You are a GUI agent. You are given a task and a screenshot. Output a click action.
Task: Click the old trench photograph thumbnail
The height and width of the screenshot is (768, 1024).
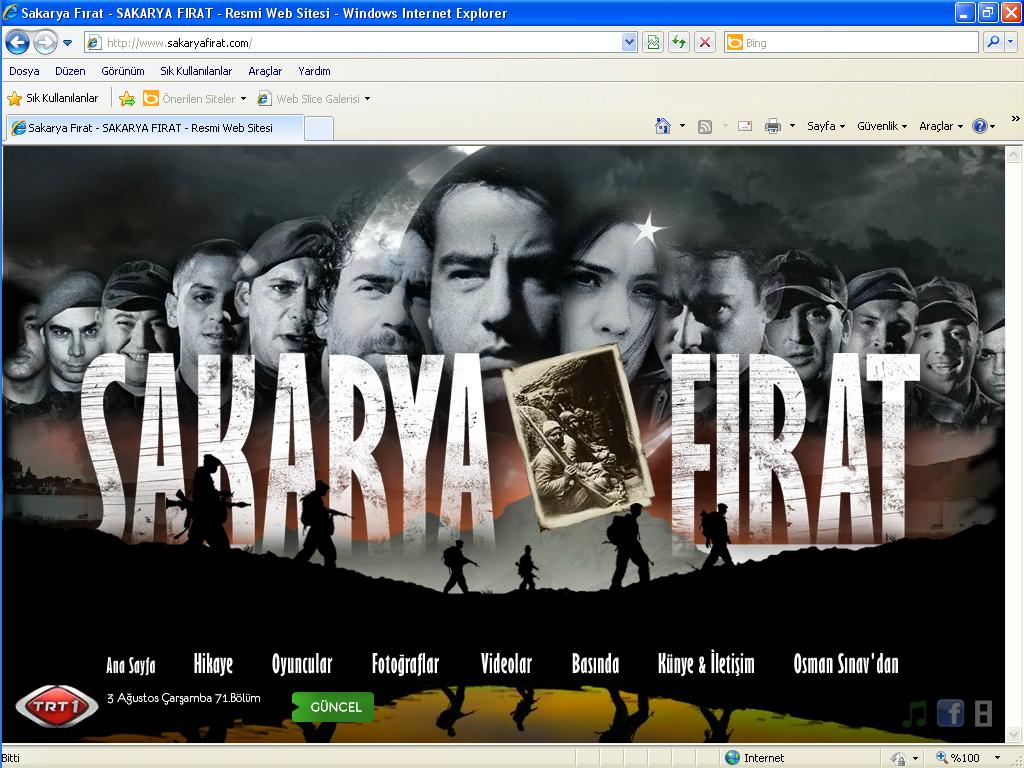pos(578,437)
